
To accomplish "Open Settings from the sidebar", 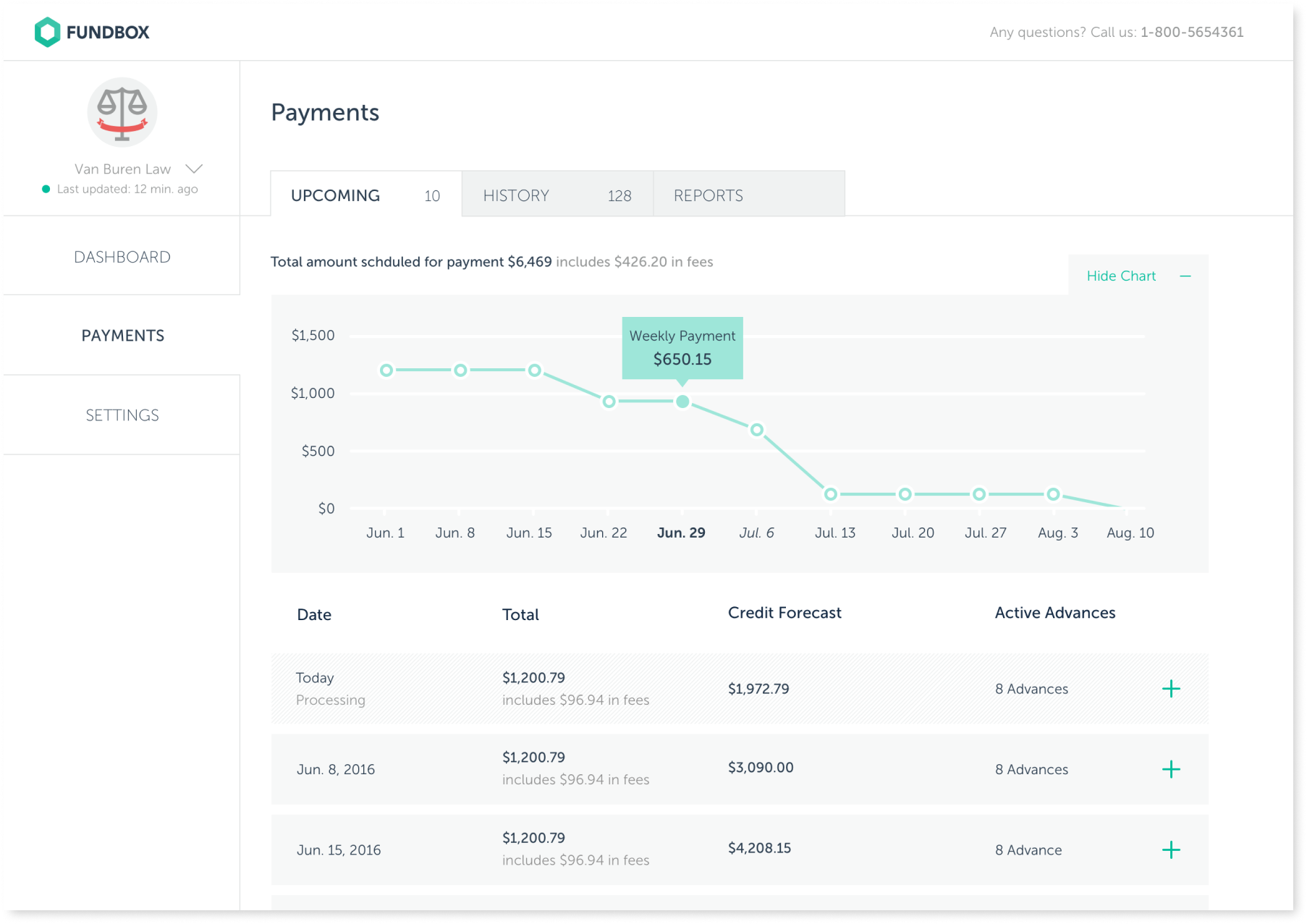I will click(122, 415).
